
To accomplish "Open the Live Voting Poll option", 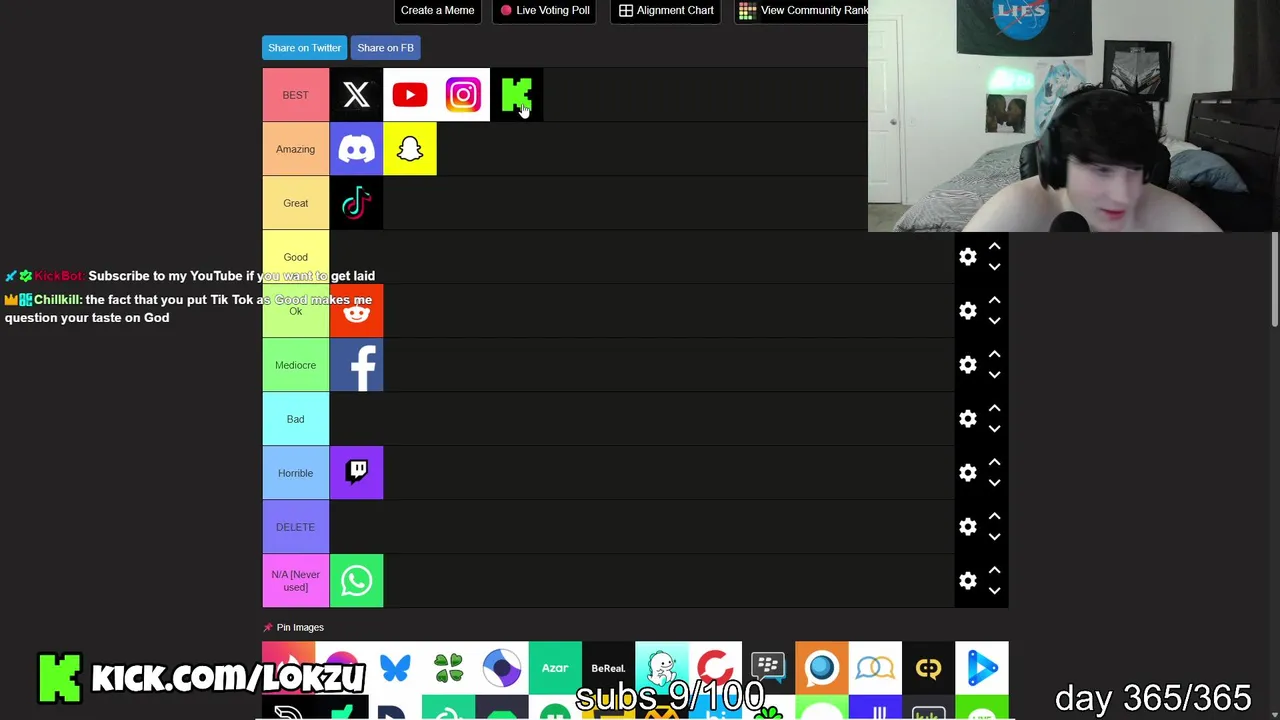I will coord(545,10).
